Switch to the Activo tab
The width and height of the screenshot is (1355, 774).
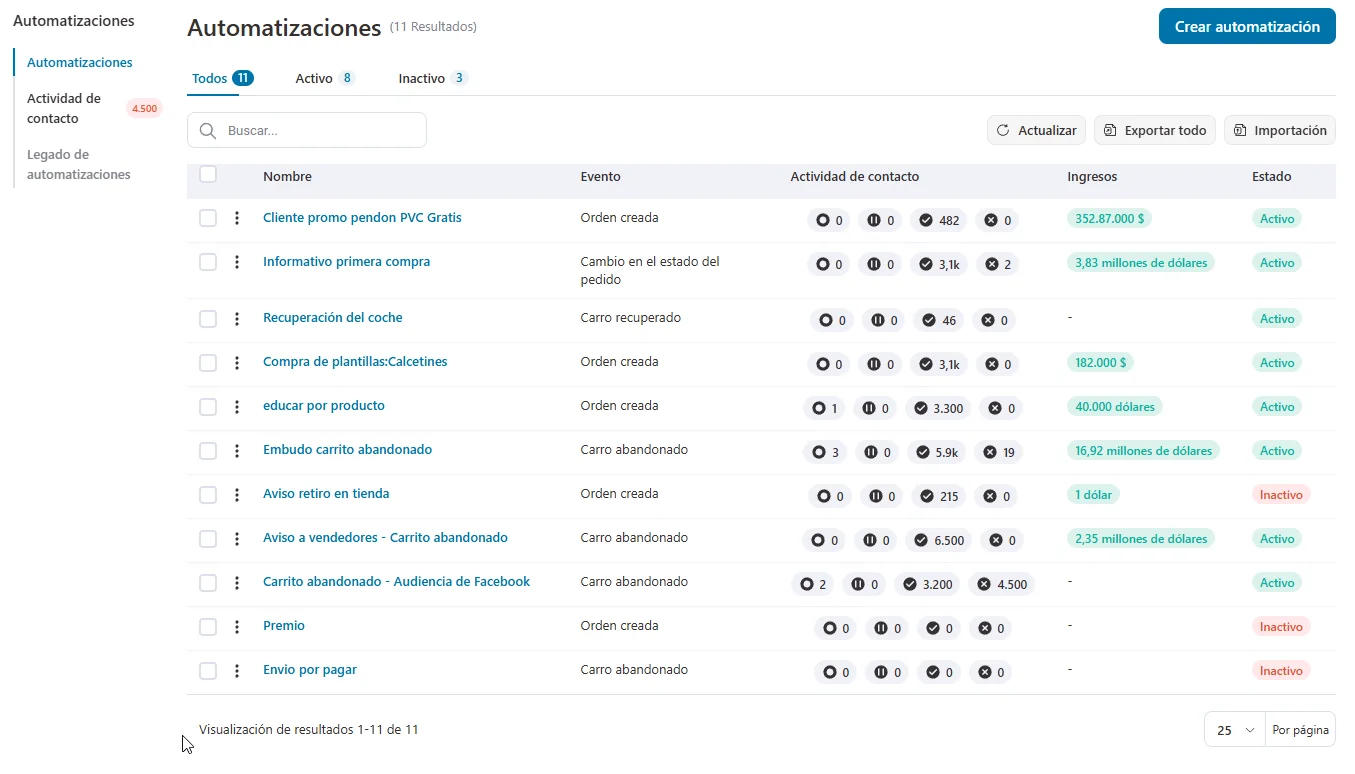[313, 77]
